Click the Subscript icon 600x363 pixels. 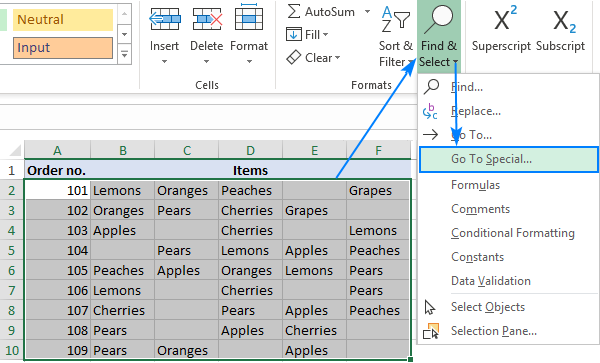point(563,21)
